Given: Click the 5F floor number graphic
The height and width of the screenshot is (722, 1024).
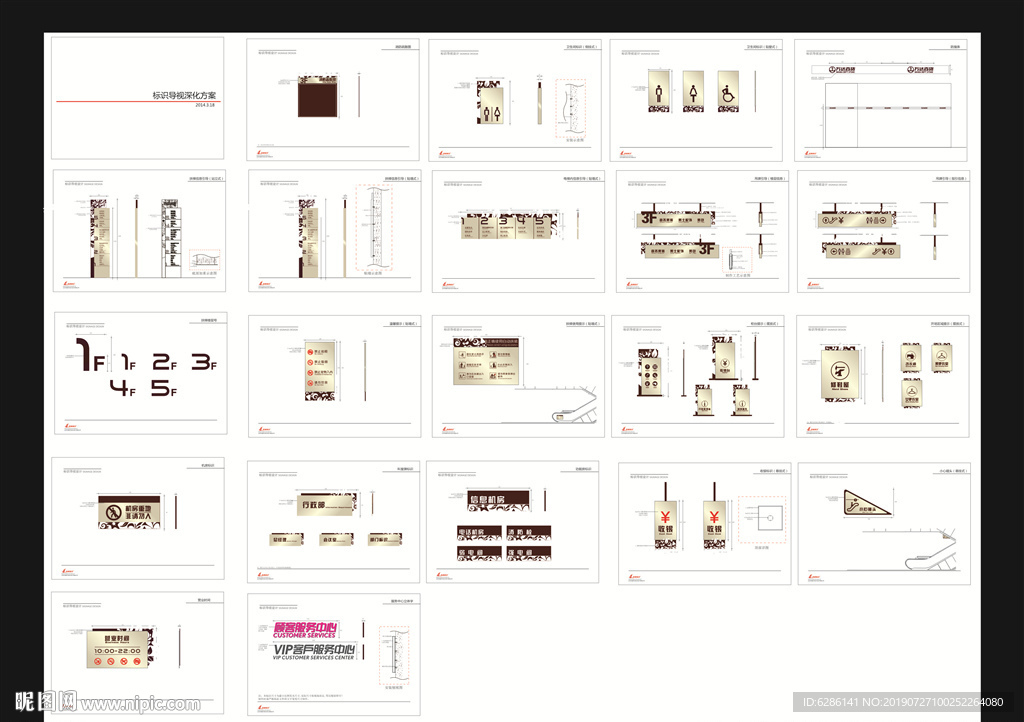Looking at the screenshot, I should [163, 388].
